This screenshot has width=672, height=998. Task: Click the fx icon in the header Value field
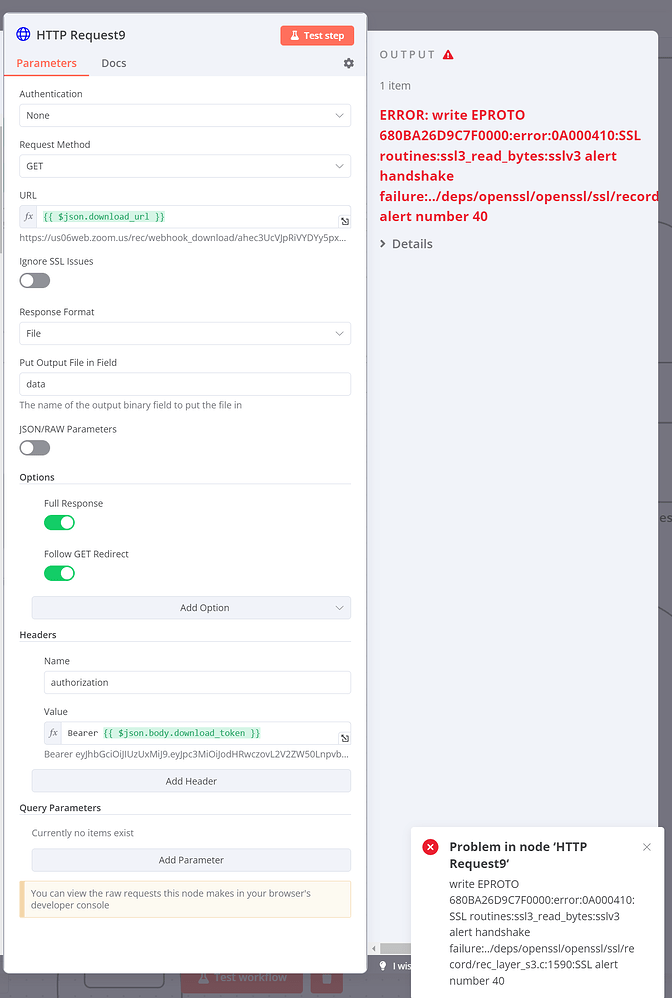53,732
